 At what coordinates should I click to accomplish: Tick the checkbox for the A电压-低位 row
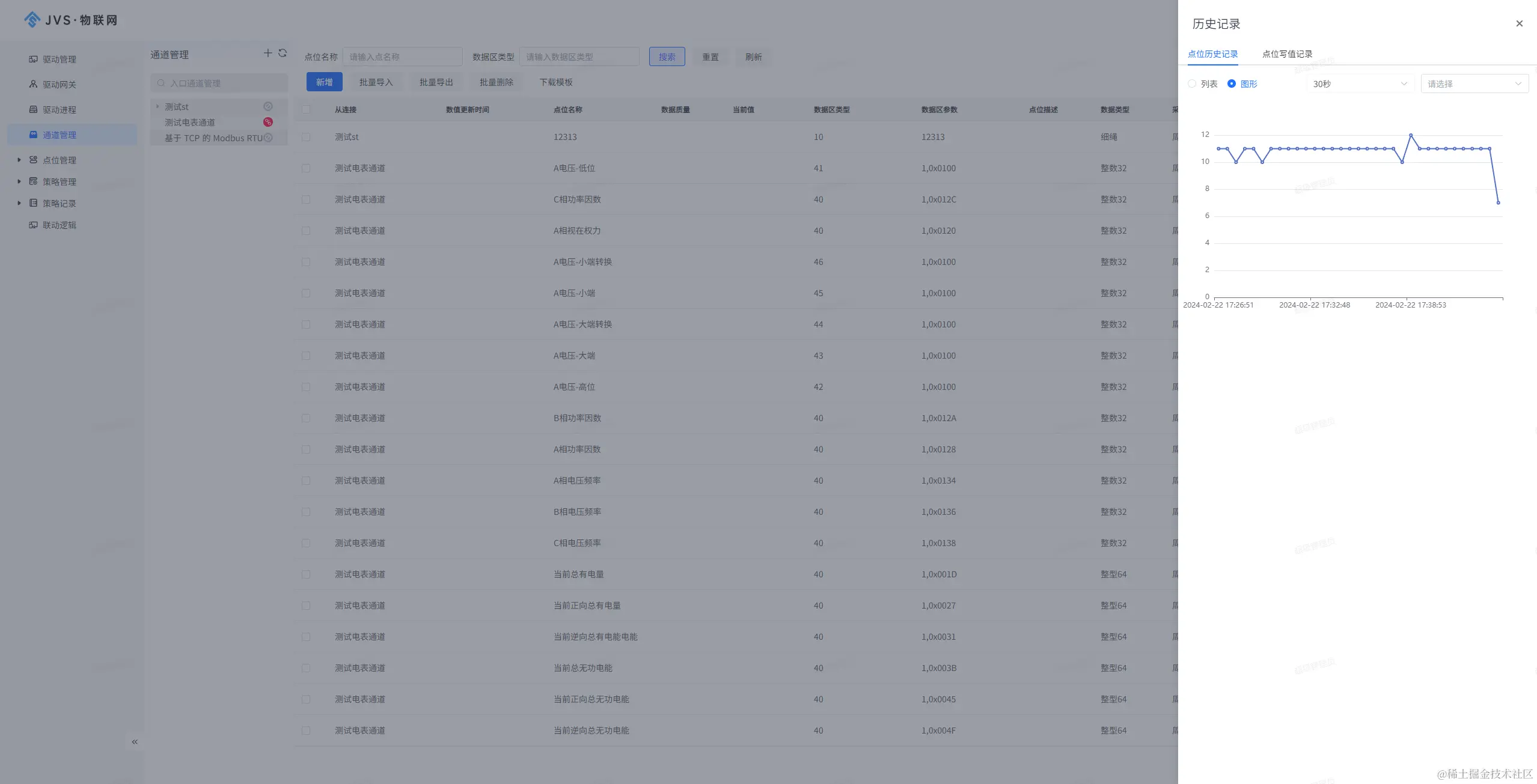point(306,168)
